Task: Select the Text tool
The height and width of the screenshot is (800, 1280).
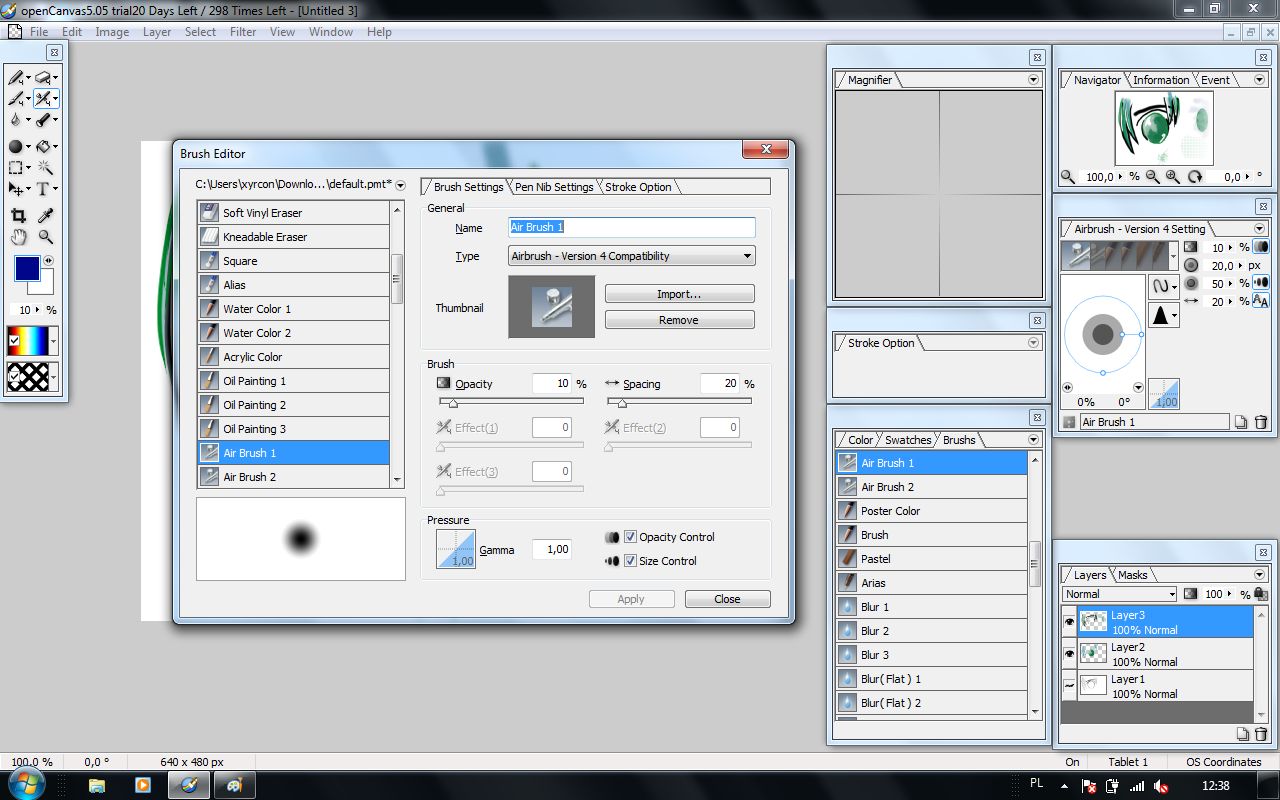Action: [x=43, y=189]
